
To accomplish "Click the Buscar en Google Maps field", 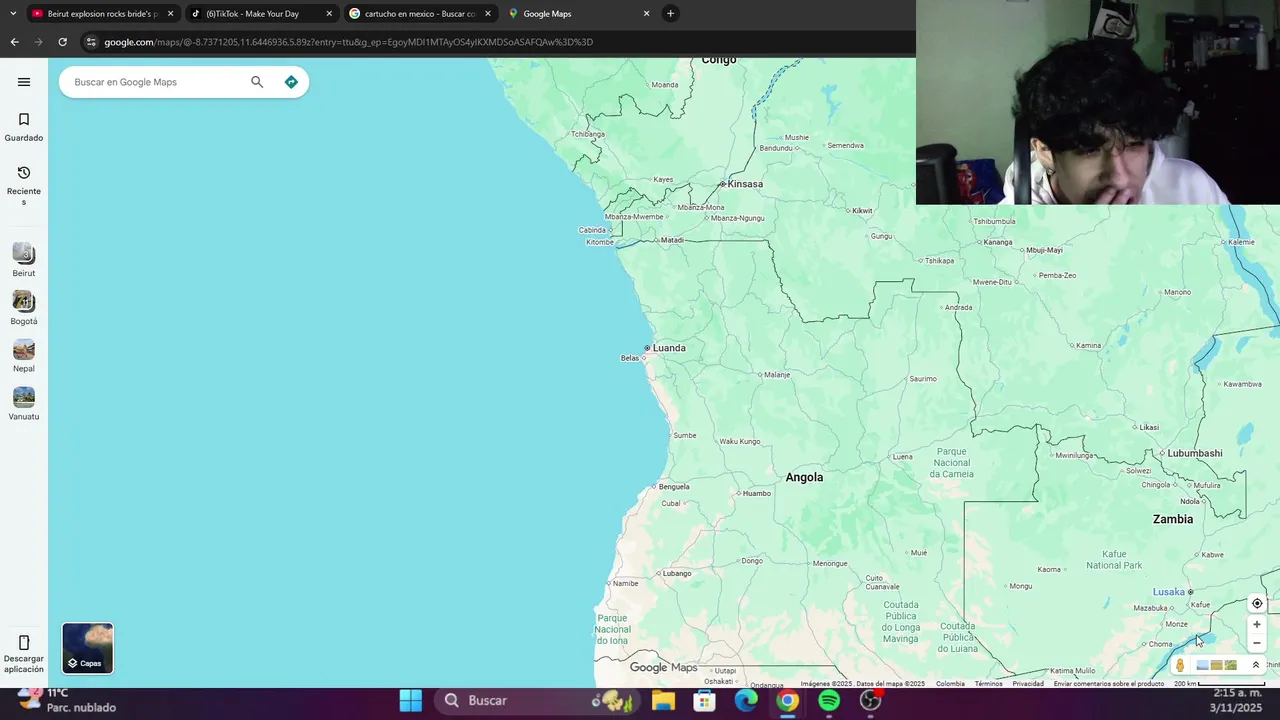I will [155, 82].
